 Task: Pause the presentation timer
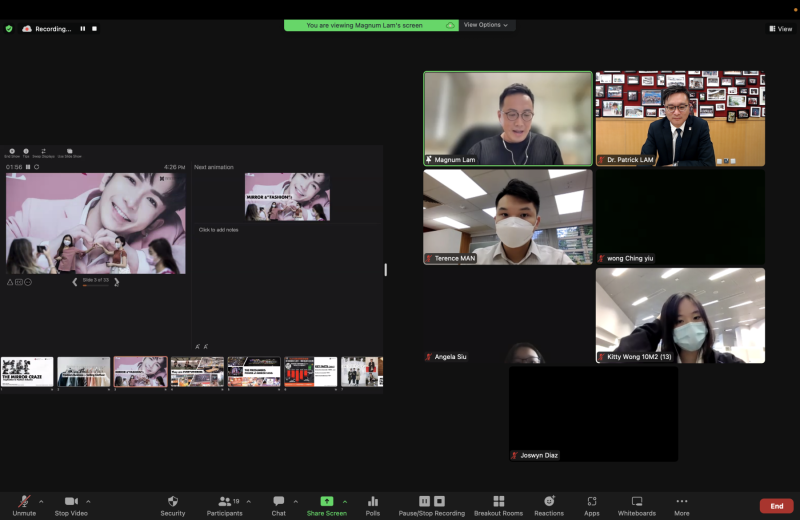[x=28, y=167]
